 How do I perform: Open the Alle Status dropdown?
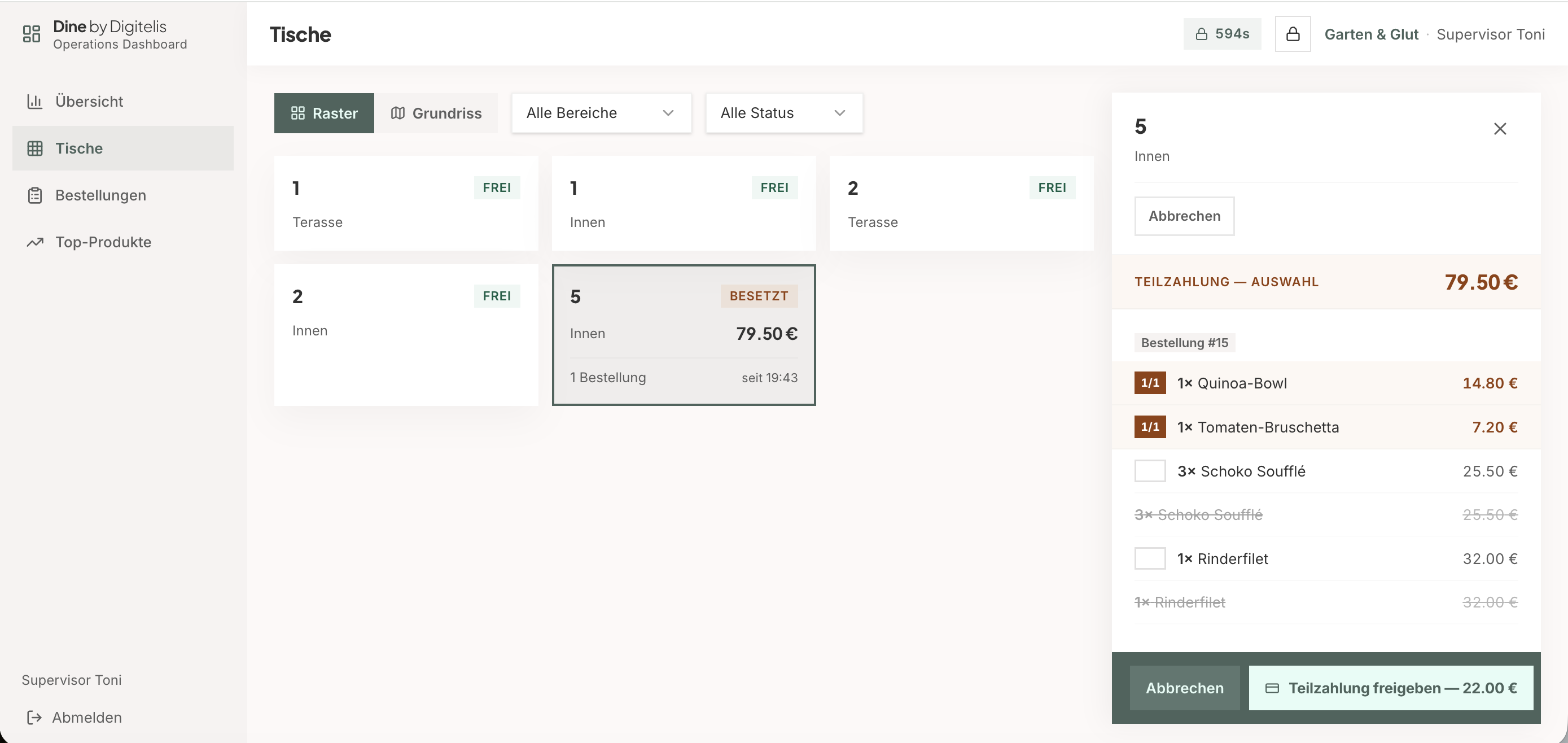click(784, 113)
